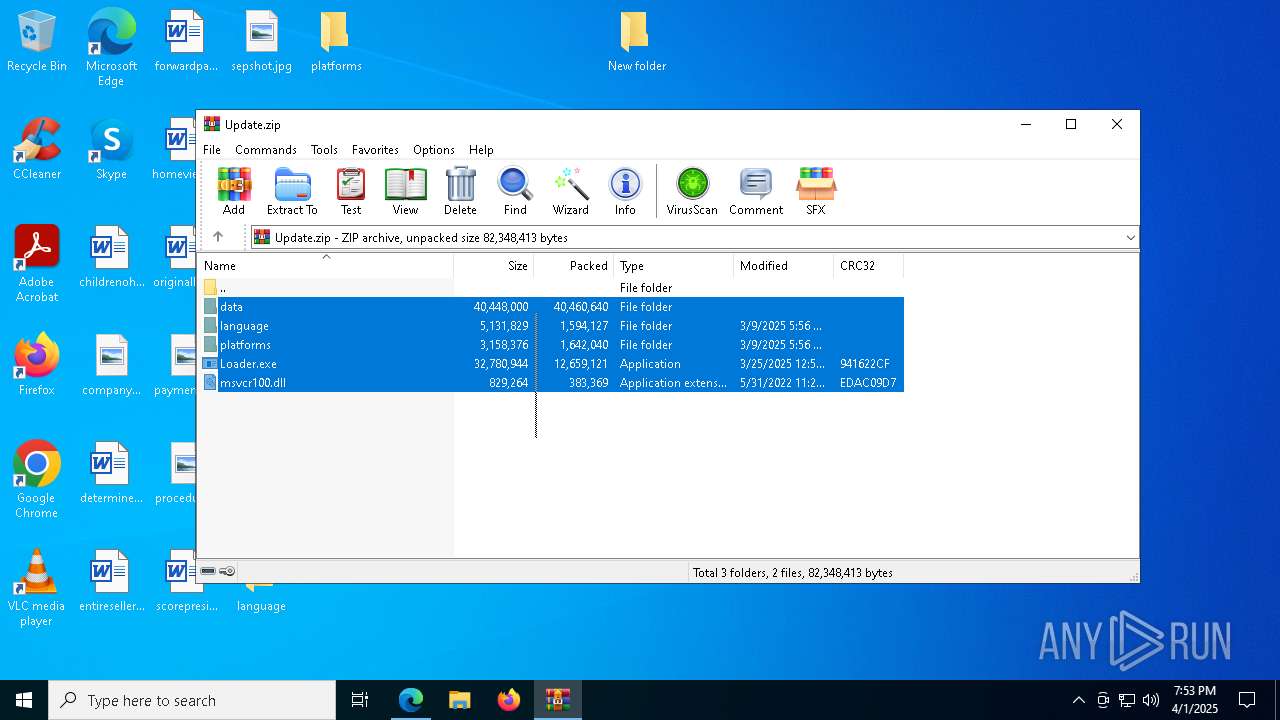Select the platforms folder on desktop
This screenshot has height=720, width=1280.
[x=336, y=42]
